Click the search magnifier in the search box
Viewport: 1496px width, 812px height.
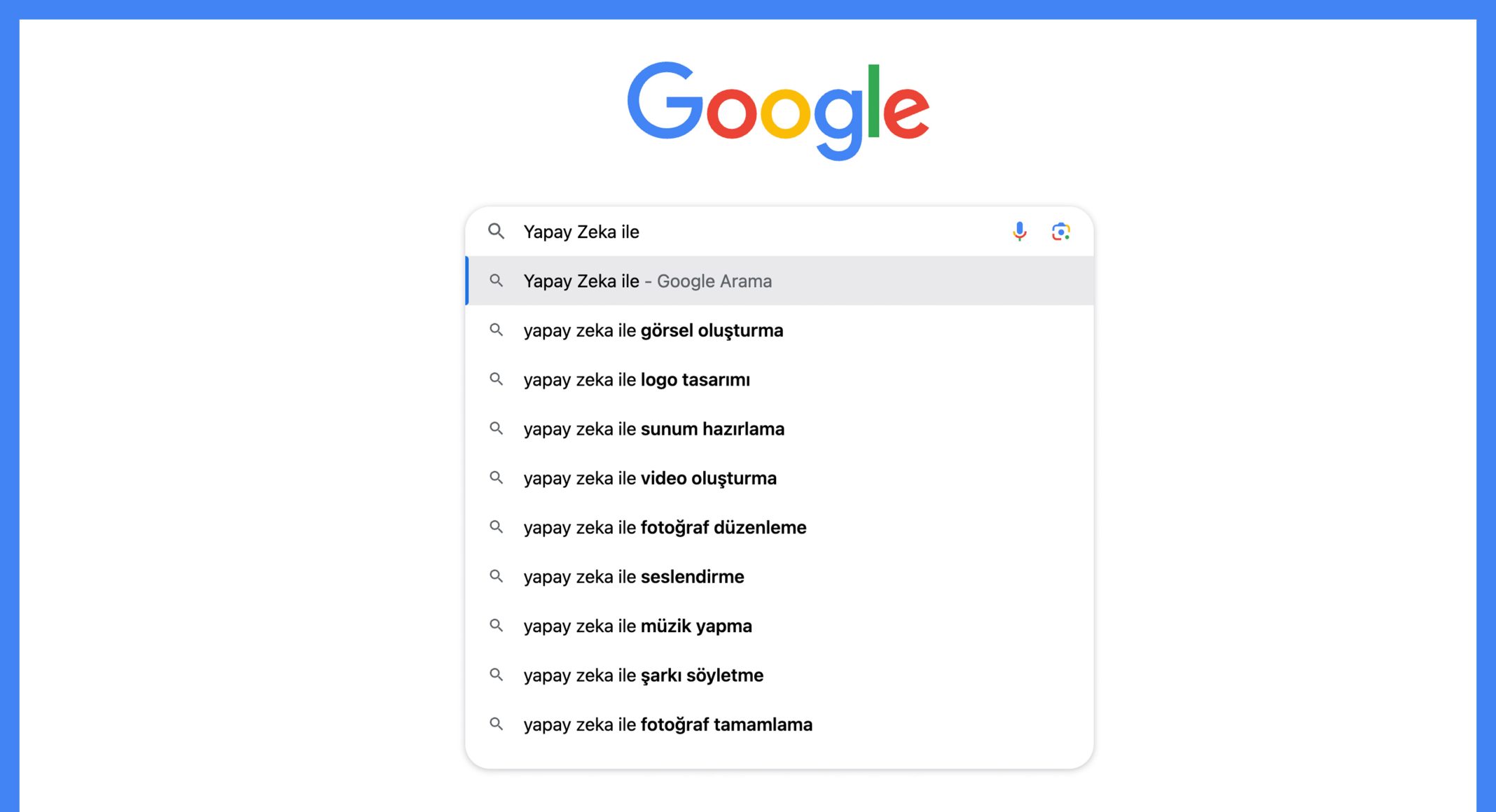tap(496, 231)
